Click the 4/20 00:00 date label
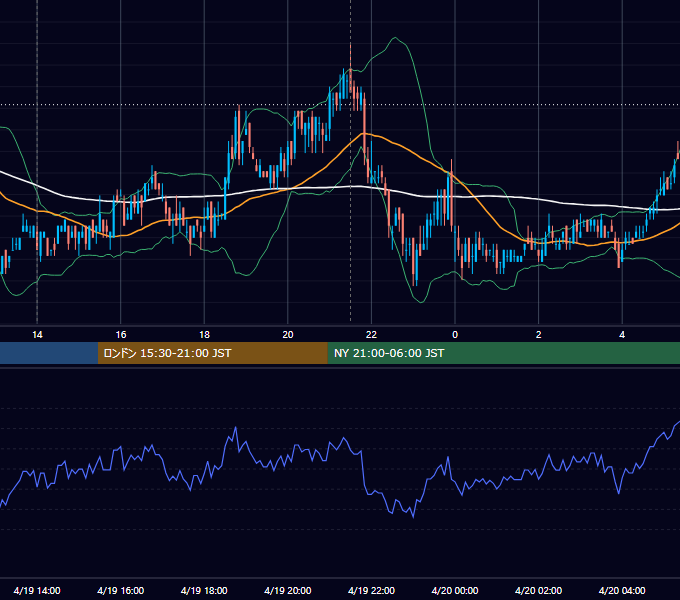 [455, 590]
